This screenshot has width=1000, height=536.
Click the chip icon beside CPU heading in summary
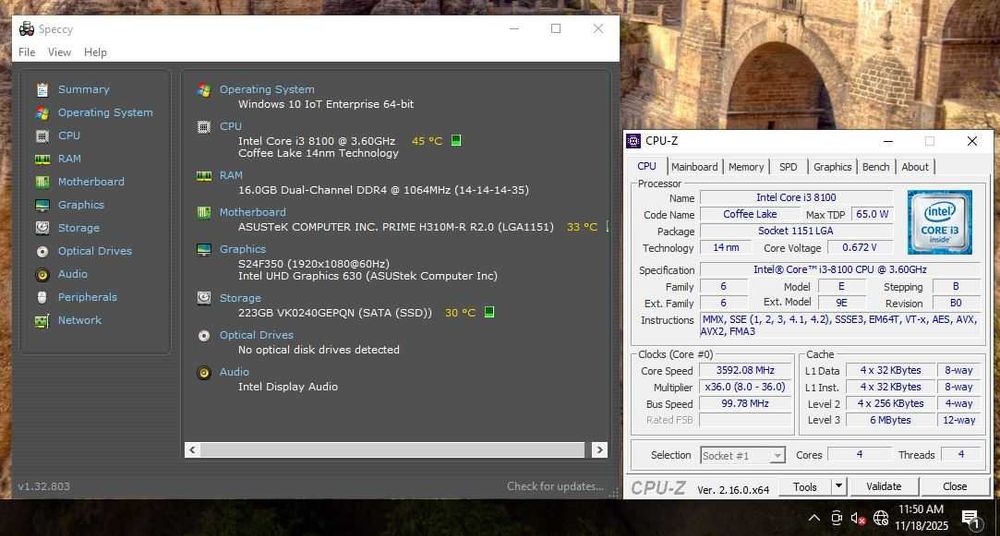click(x=204, y=127)
